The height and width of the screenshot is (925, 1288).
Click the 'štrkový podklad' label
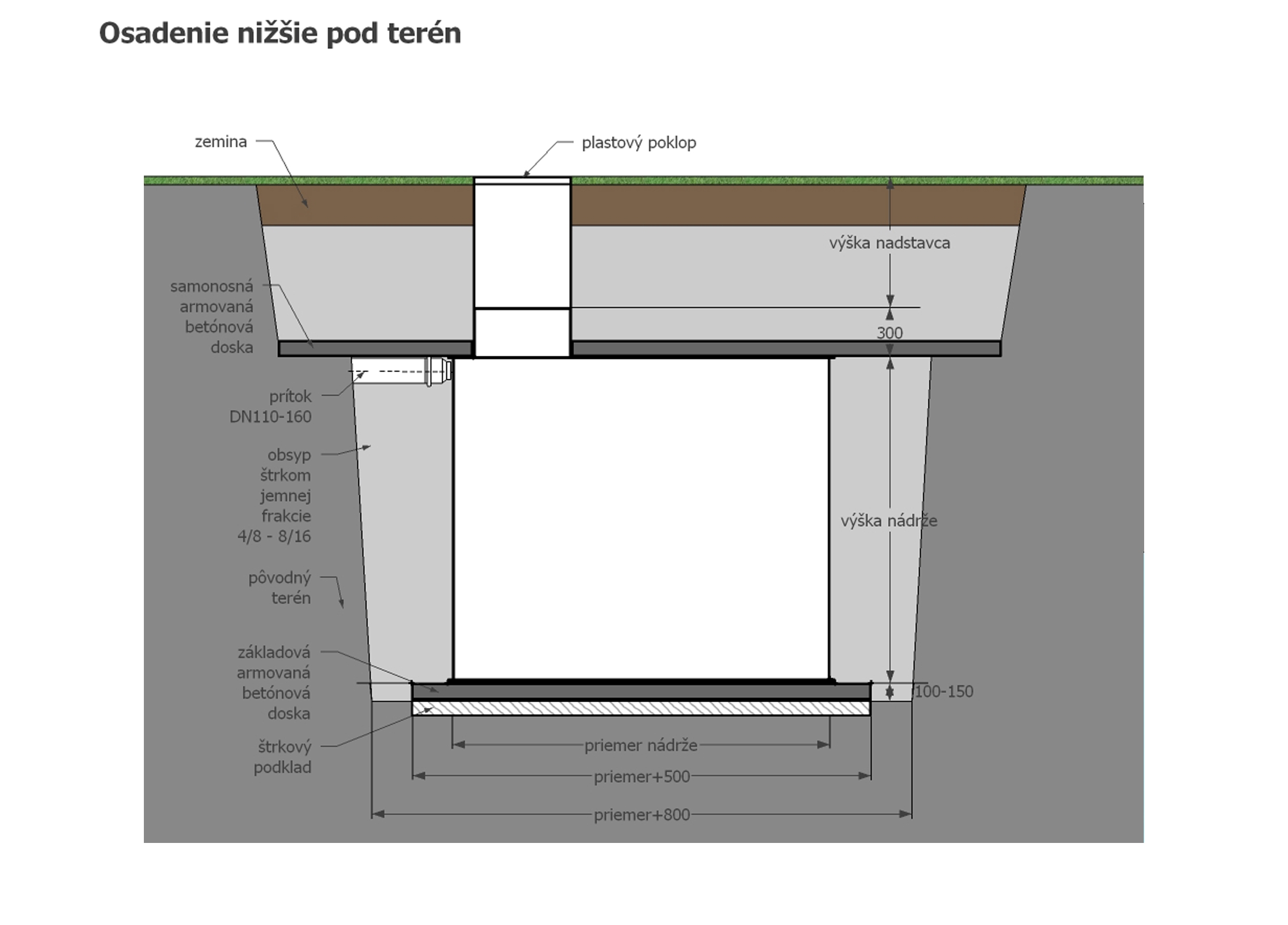pos(283,757)
